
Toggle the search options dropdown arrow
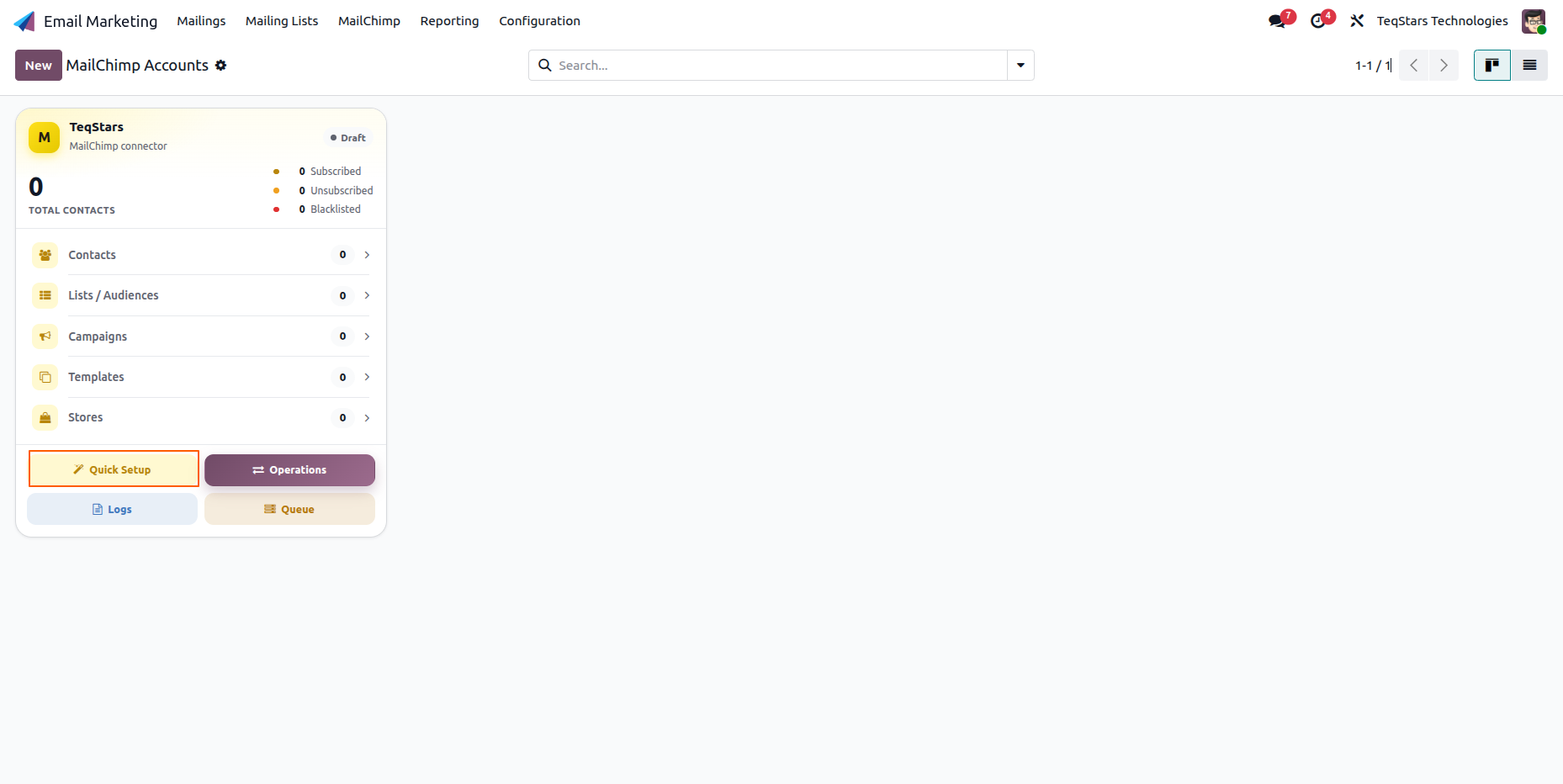pos(1020,66)
